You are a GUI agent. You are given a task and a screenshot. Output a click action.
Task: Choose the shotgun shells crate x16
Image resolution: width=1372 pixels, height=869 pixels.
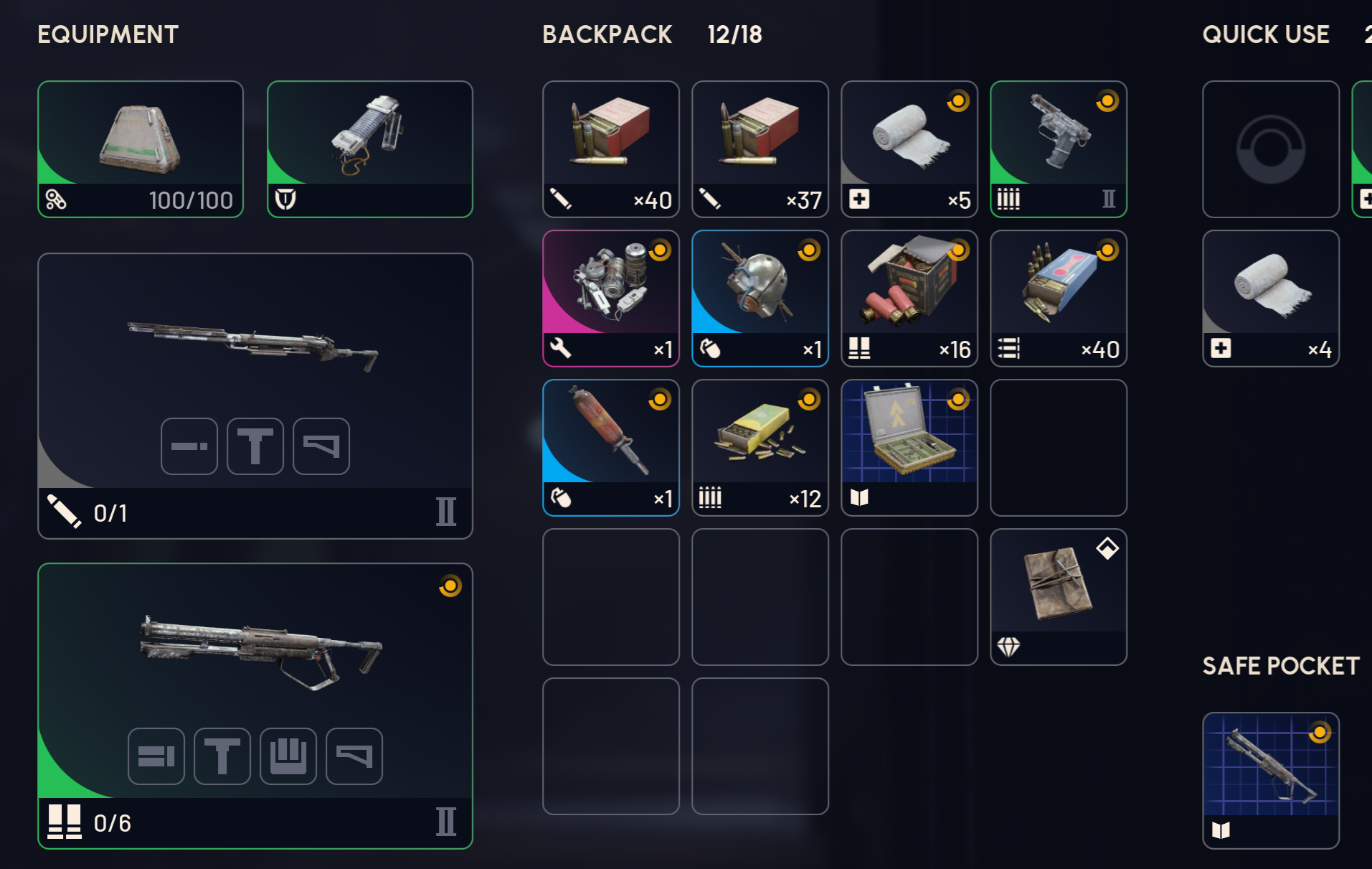point(909,299)
